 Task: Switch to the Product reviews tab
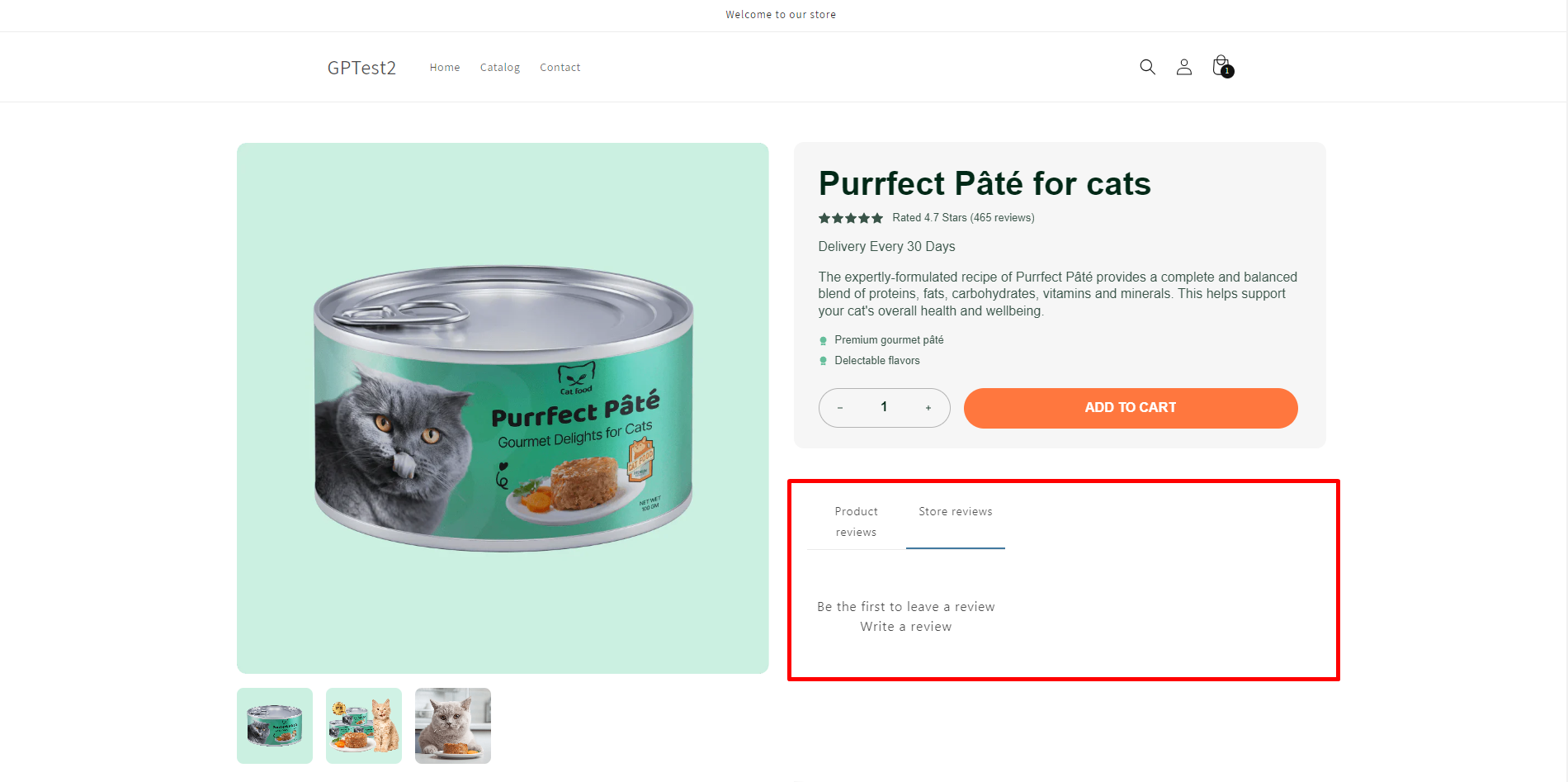coord(856,522)
